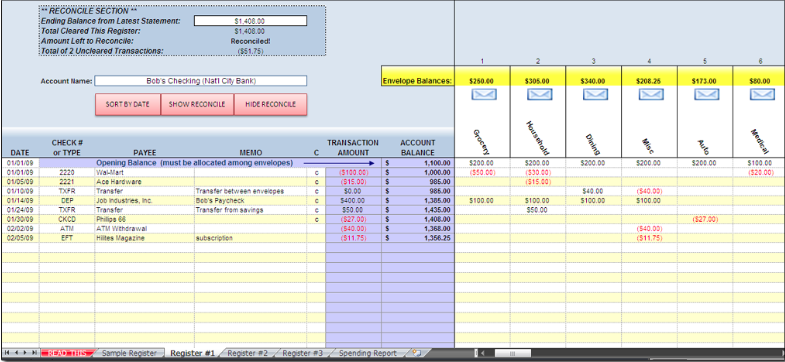
Task: Click check number 2220 cell
Action: pos(67,172)
